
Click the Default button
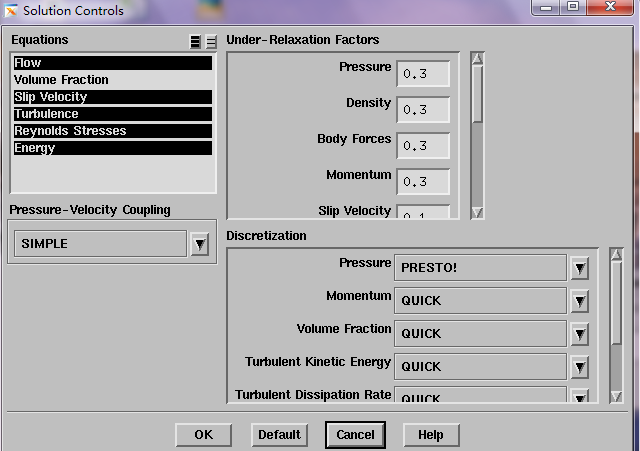pos(279,435)
